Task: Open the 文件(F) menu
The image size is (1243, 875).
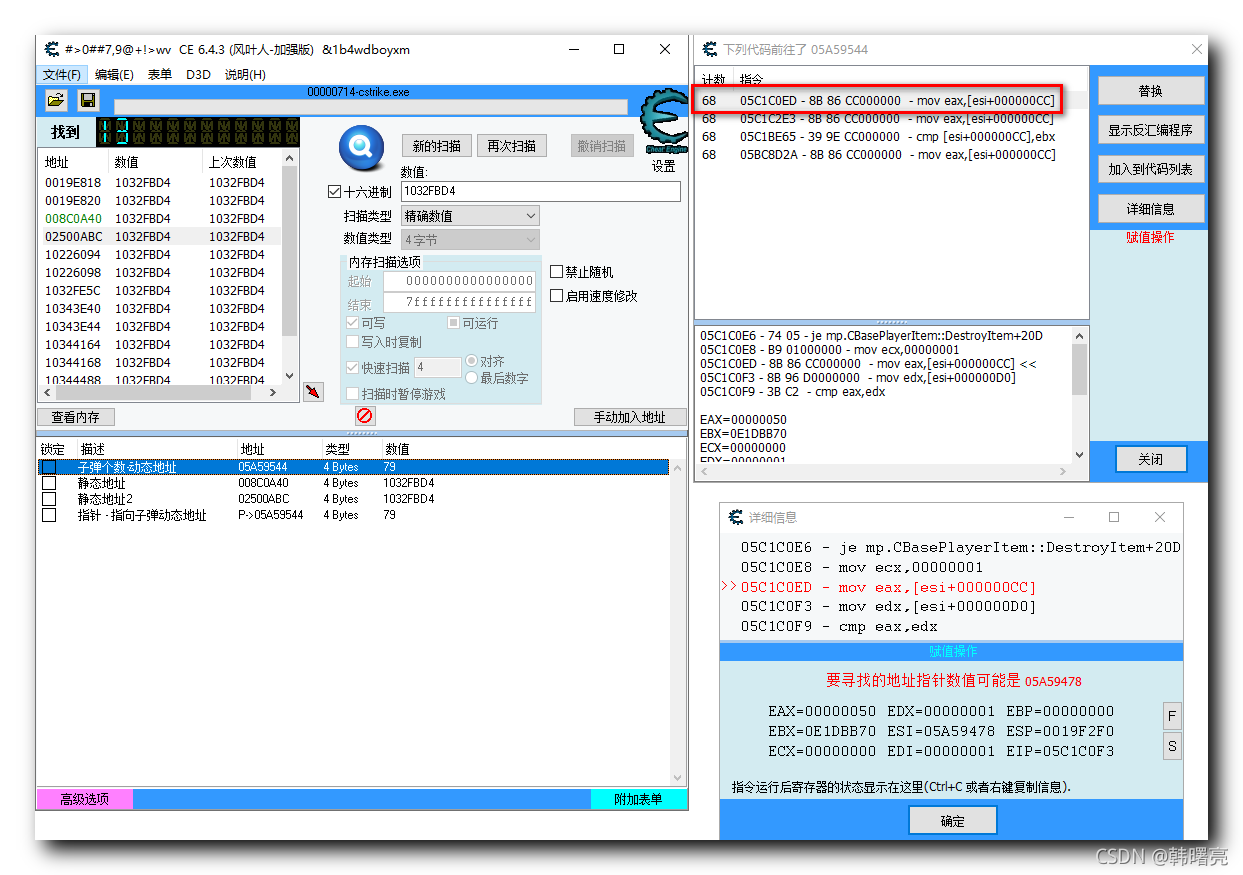Action: (62, 74)
